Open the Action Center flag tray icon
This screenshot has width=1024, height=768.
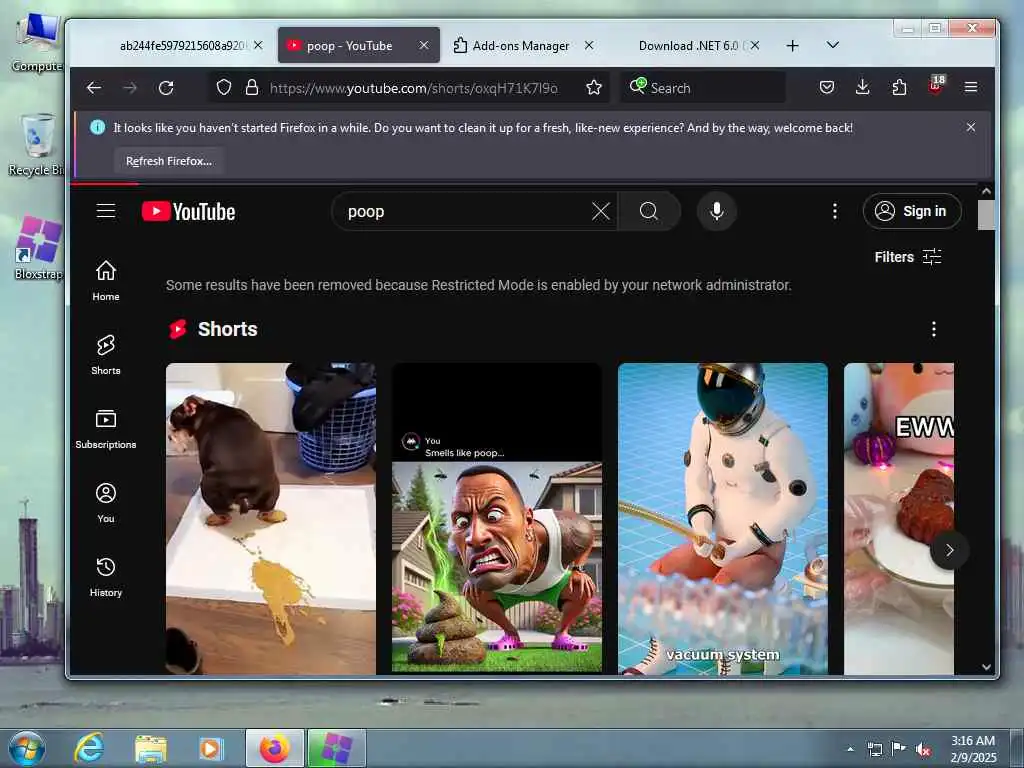pos(899,748)
